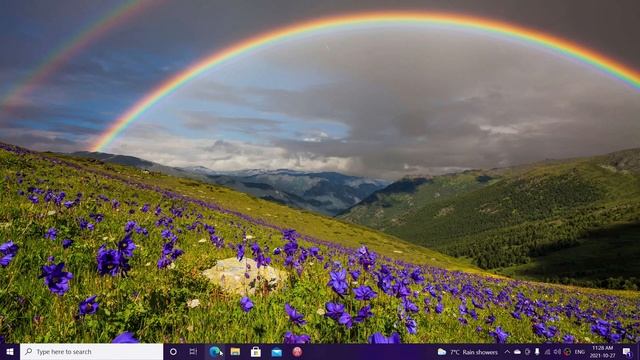Open the clock showing 11:28 AM
The height and width of the screenshot is (360, 640).
click(602, 352)
